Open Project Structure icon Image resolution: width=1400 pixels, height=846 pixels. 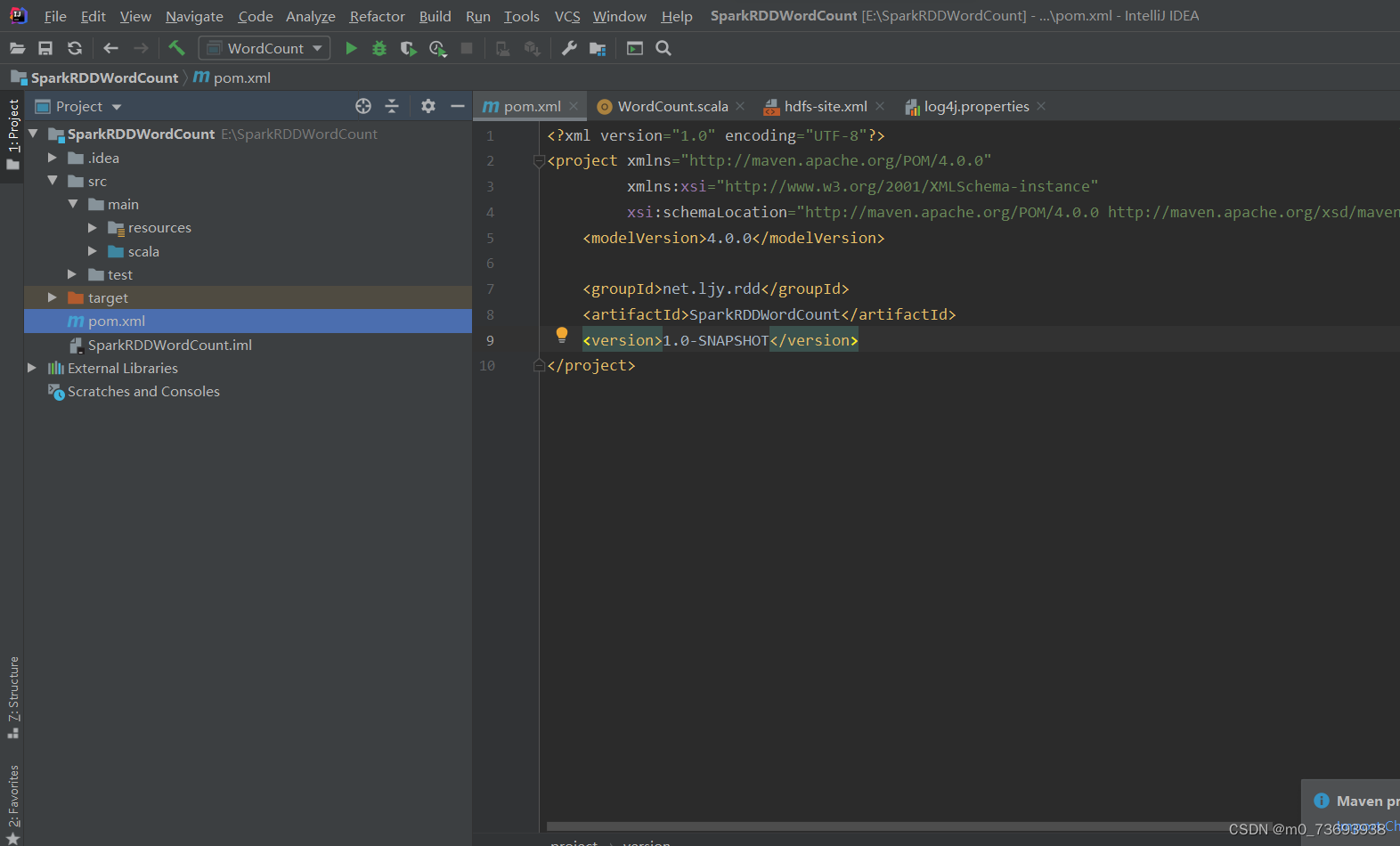(598, 48)
